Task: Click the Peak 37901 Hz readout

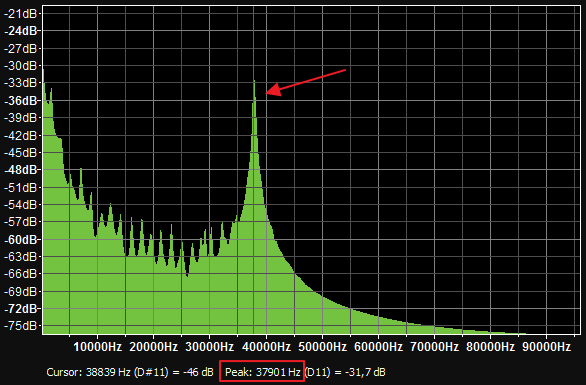Action: tap(262, 372)
